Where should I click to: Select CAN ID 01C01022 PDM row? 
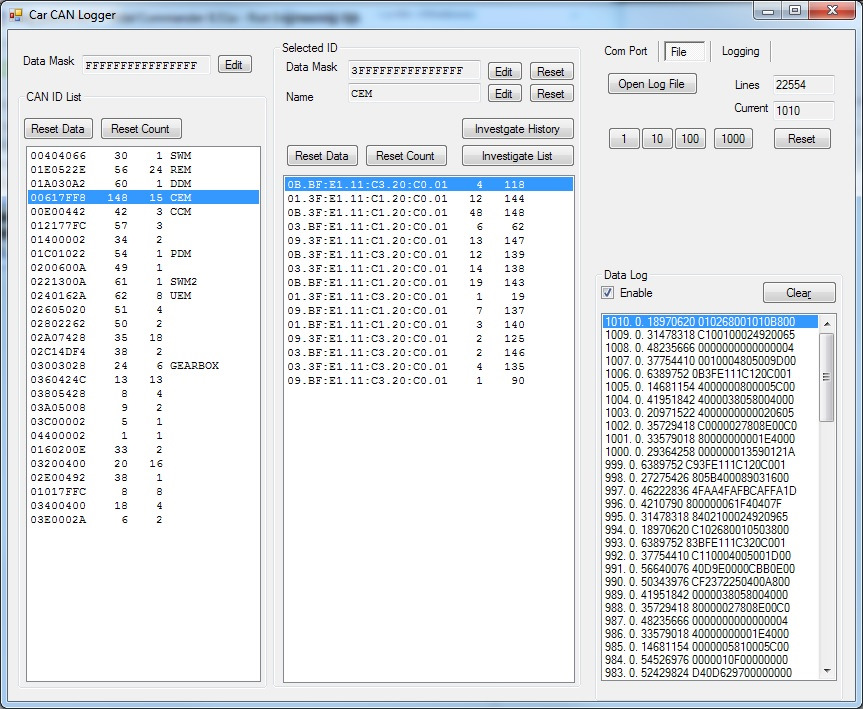point(143,254)
